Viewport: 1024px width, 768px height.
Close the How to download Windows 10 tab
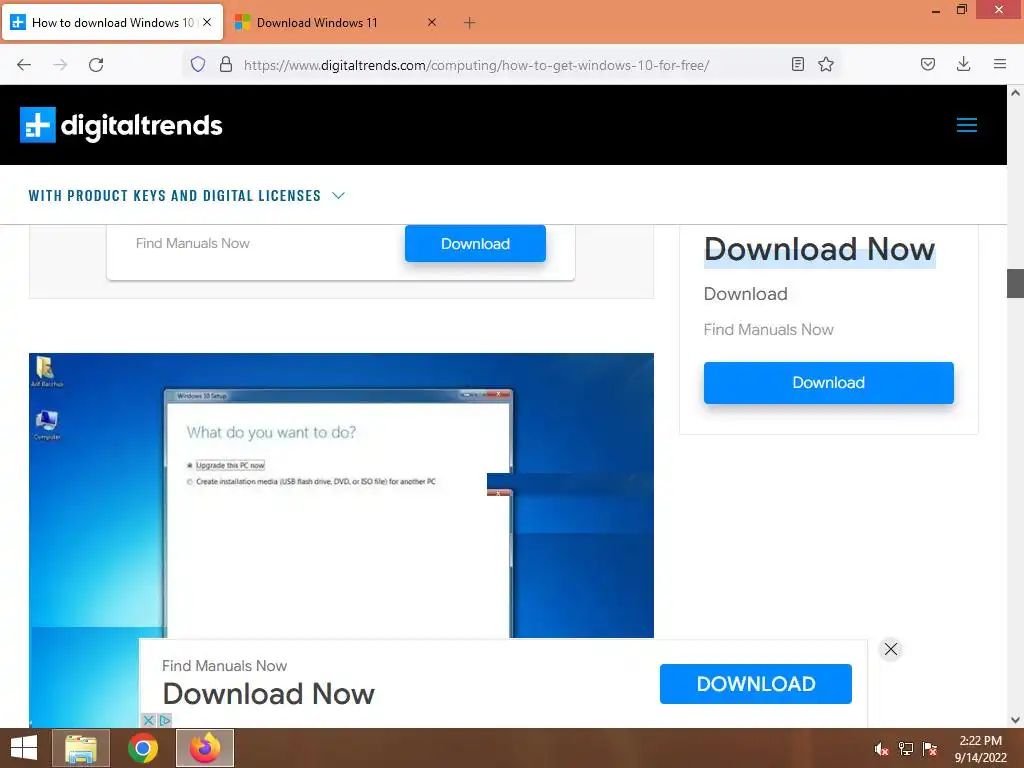tap(207, 22)
